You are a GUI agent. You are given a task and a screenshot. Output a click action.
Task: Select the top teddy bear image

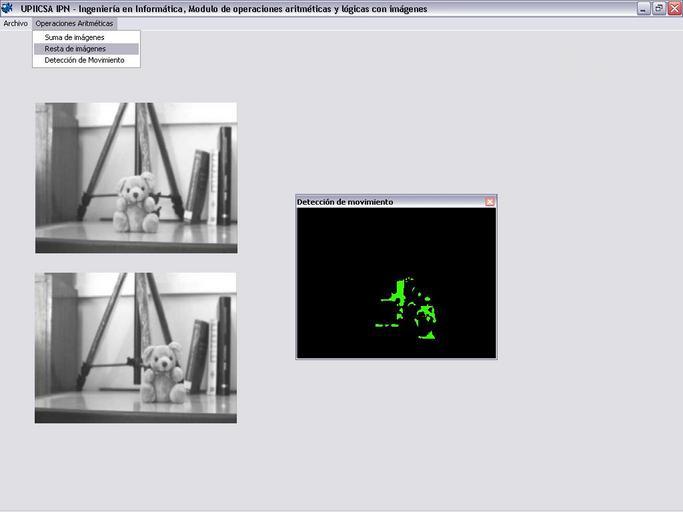pyautogui.click(x=136, y=178)
